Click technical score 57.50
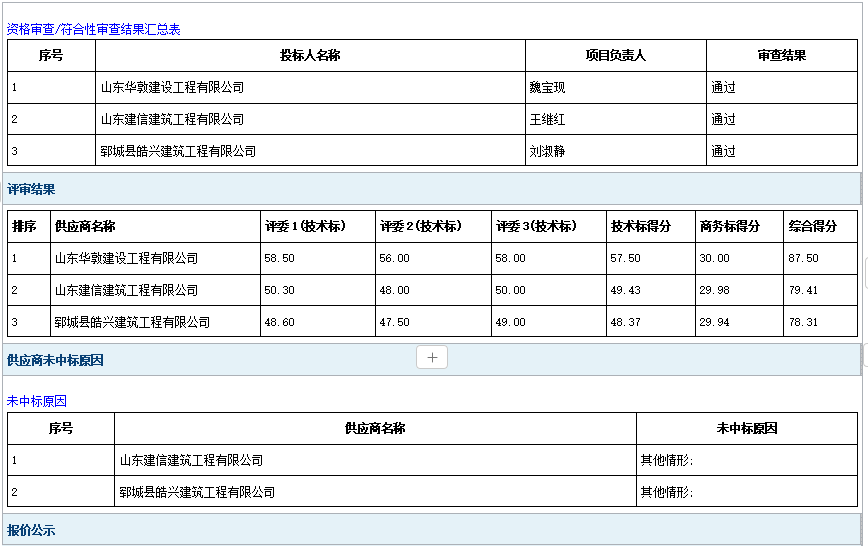 (x=626, y=258)
